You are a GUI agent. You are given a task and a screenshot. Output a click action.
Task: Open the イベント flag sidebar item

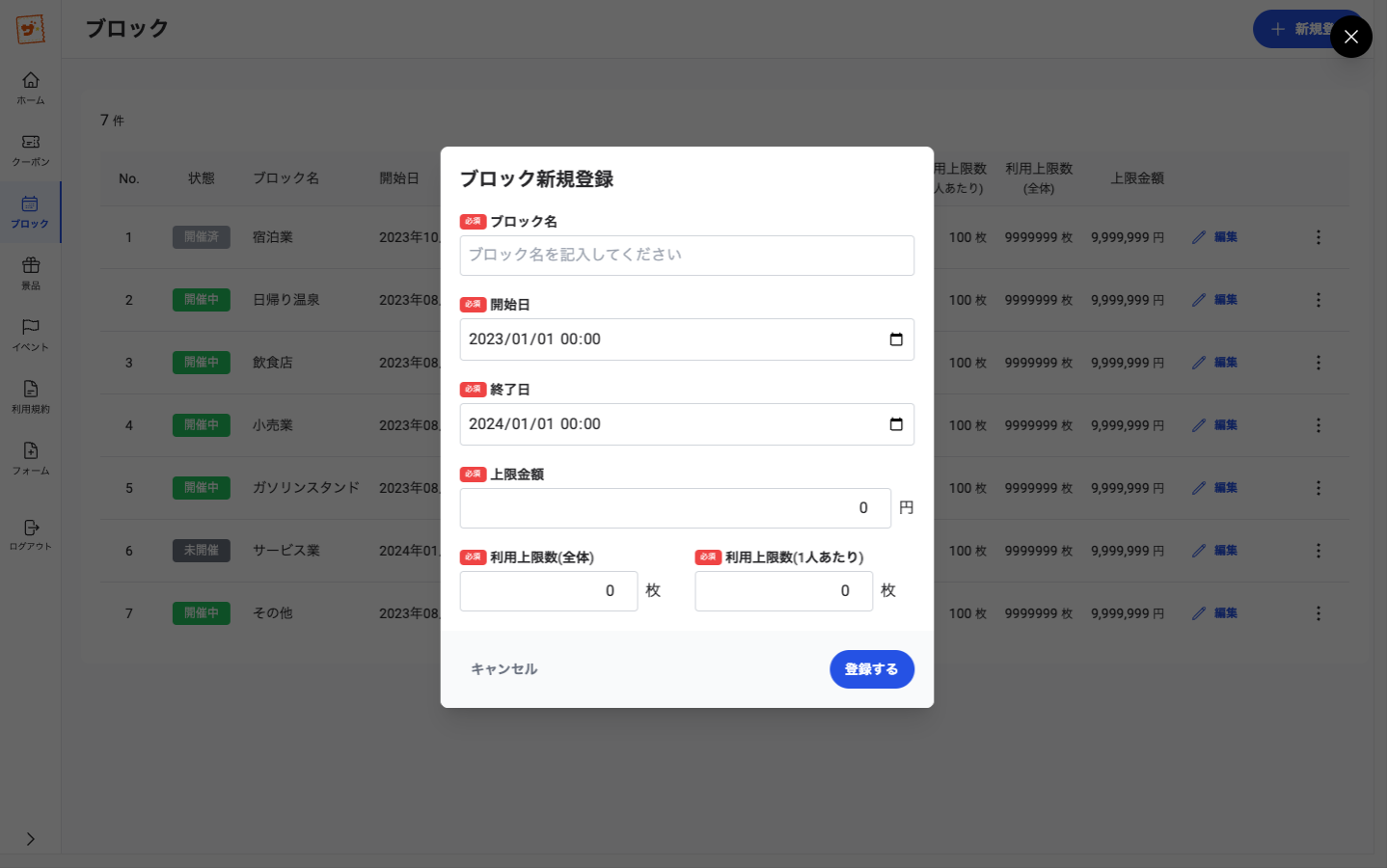(x=30, y=335)
